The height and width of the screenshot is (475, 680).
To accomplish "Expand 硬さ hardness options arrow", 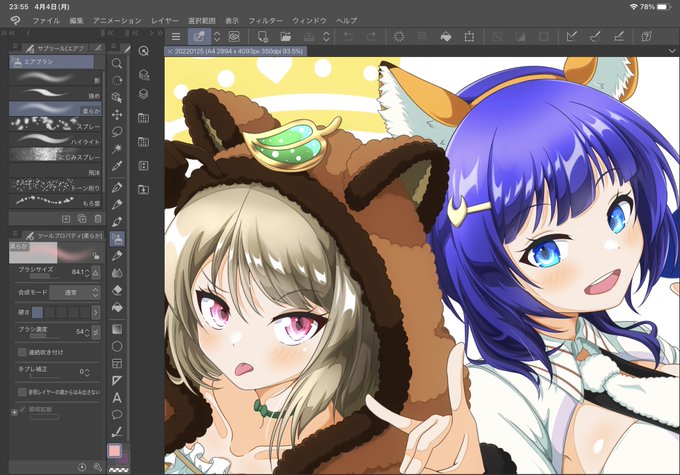I will [95, 312].
